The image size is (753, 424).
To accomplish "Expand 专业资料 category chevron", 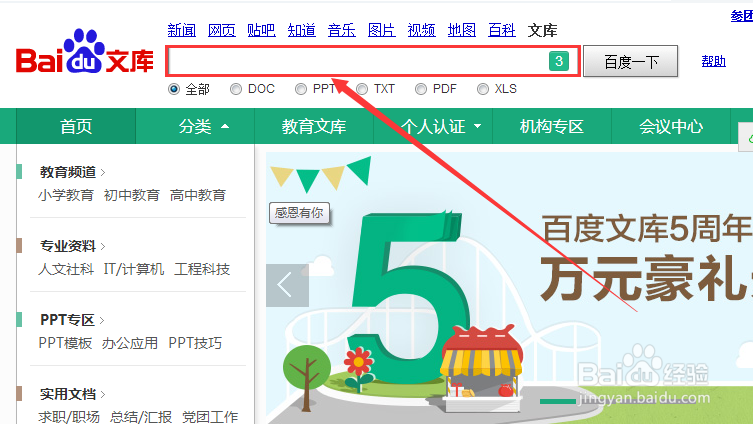I will 103,246.
